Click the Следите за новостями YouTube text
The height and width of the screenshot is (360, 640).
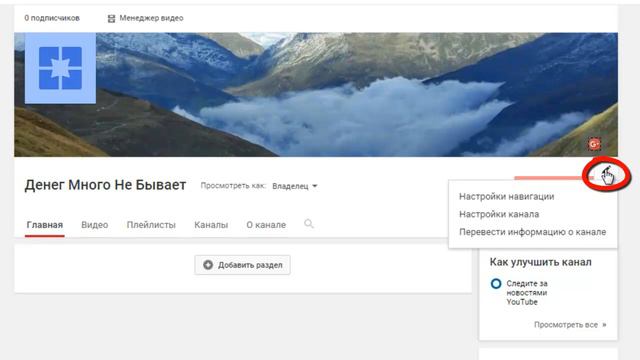[x=527, y=293]
